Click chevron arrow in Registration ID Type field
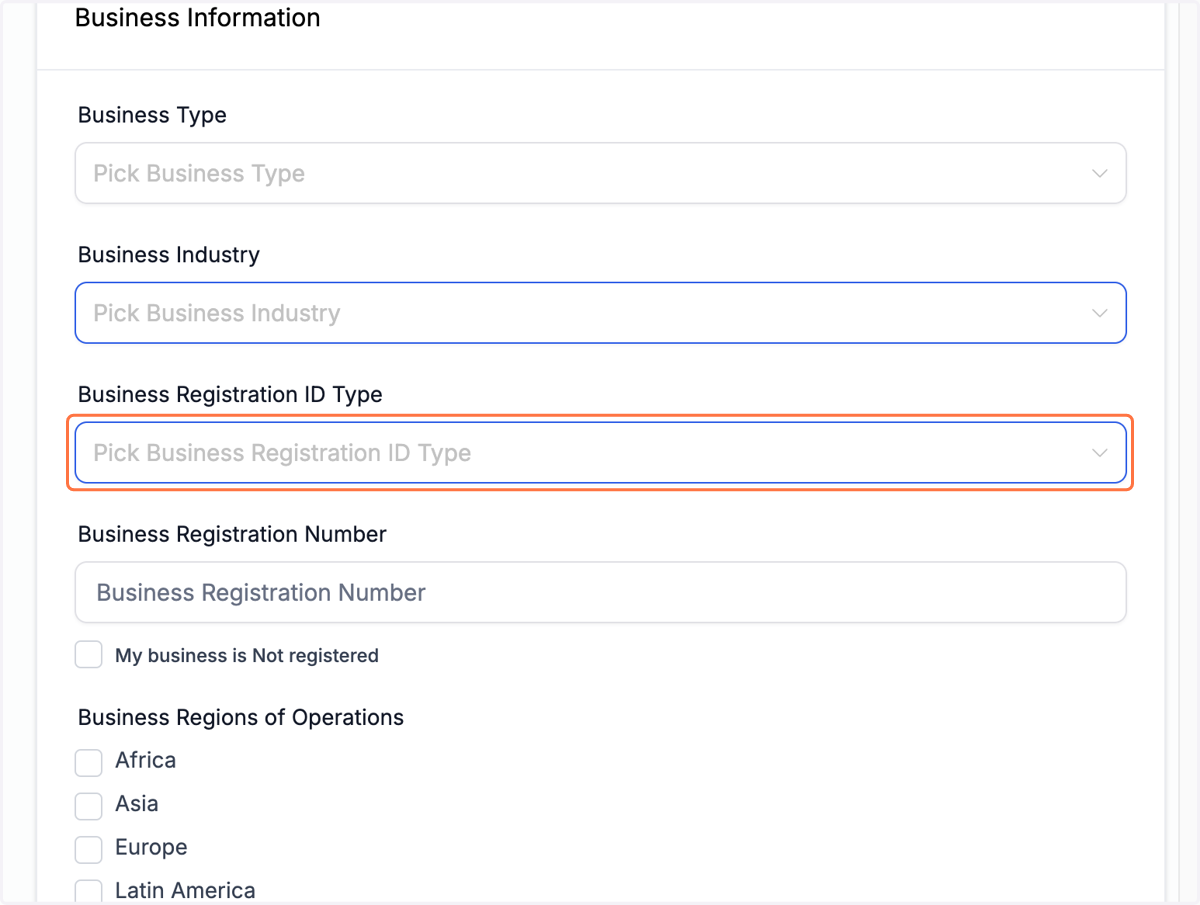Screen dimensions: 1200x905 (x=1100, y=453)
